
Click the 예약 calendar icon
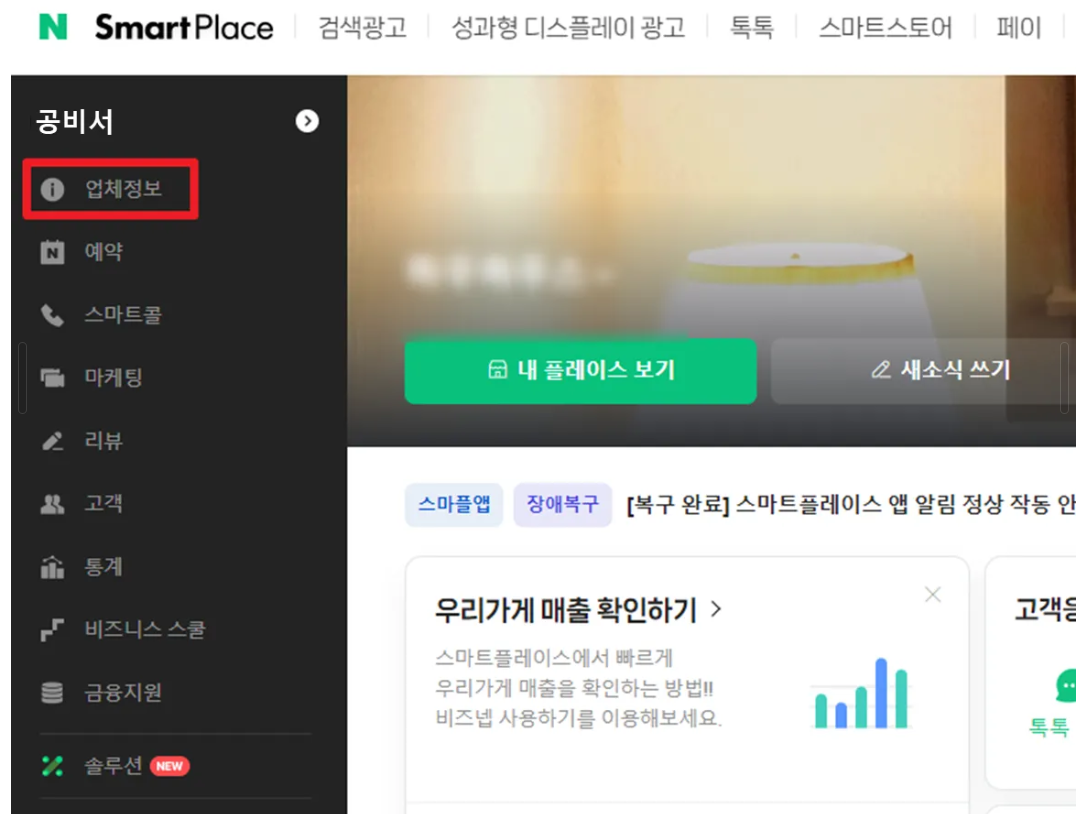click(53, 252)
